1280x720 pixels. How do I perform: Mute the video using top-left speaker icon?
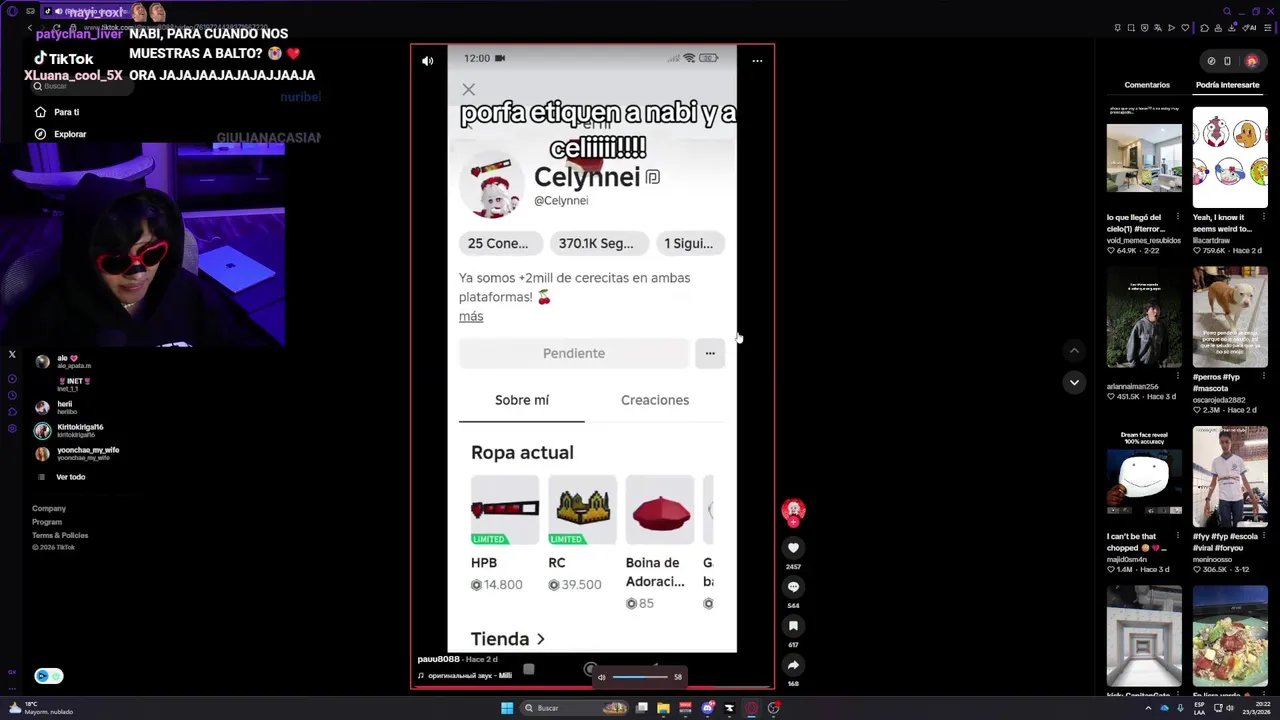pos(427,61)
